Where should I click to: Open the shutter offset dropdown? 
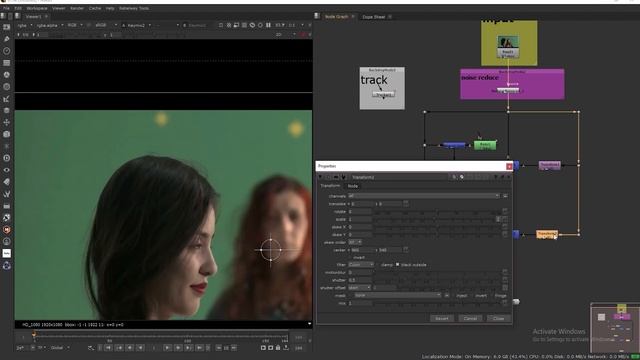click(359, 288)
